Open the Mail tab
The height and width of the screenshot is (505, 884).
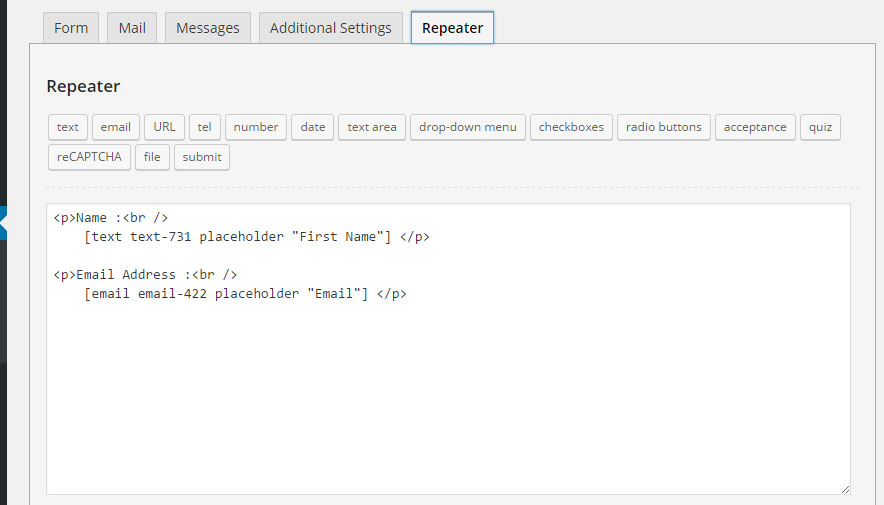point(132,28)
